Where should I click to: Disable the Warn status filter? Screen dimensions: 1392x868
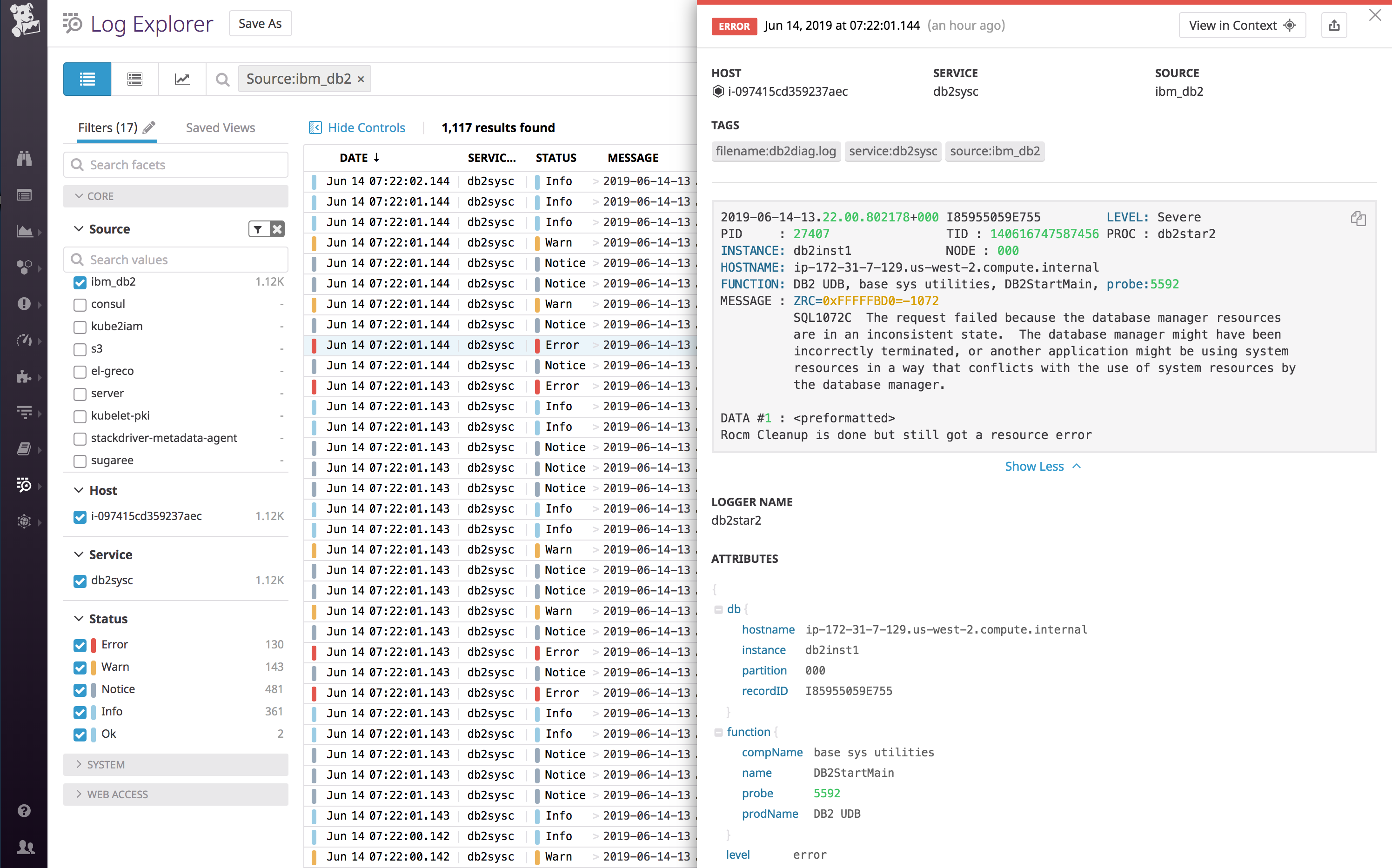[80, 667]
